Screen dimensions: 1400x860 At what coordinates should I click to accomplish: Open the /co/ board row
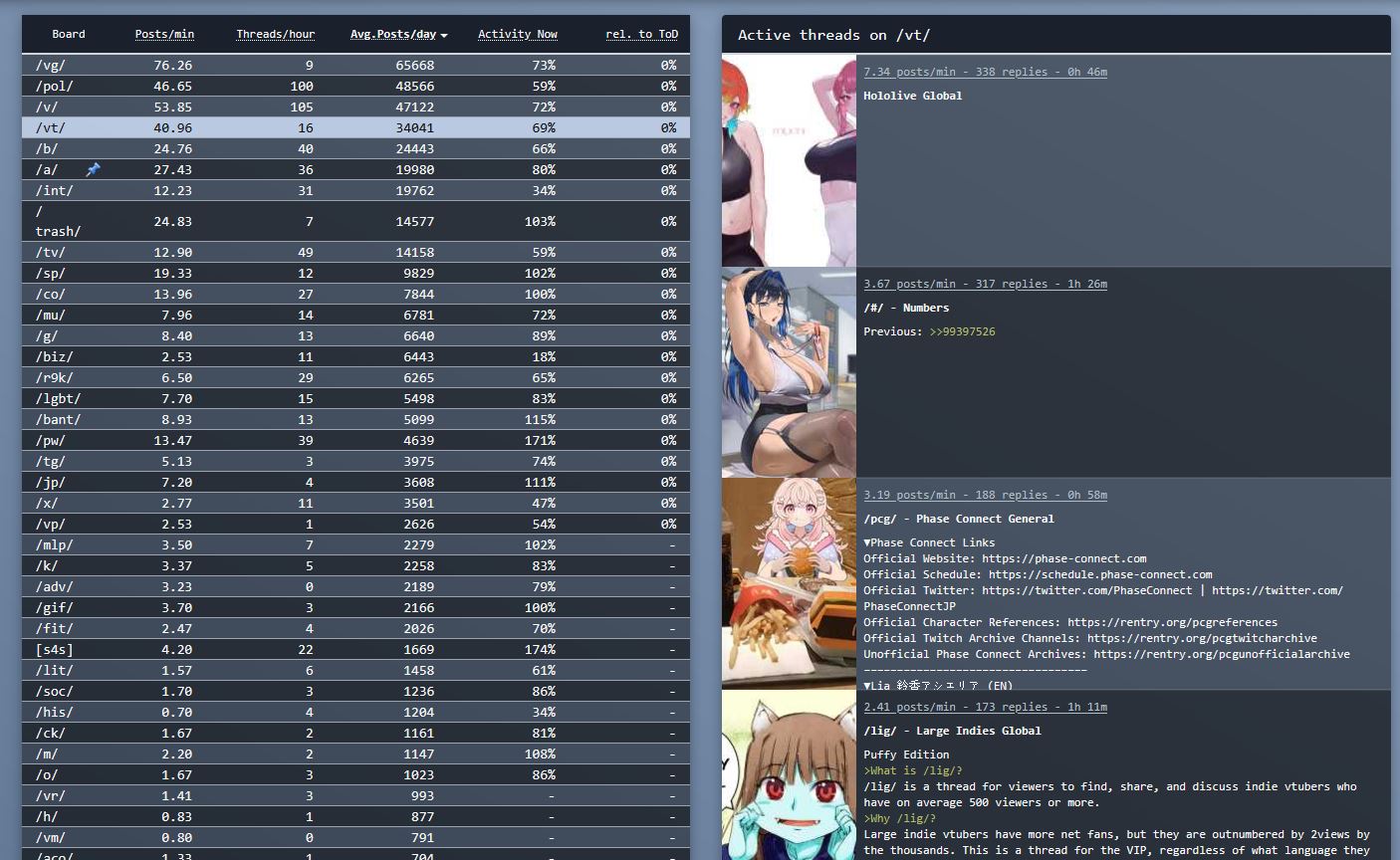(355, 294)
